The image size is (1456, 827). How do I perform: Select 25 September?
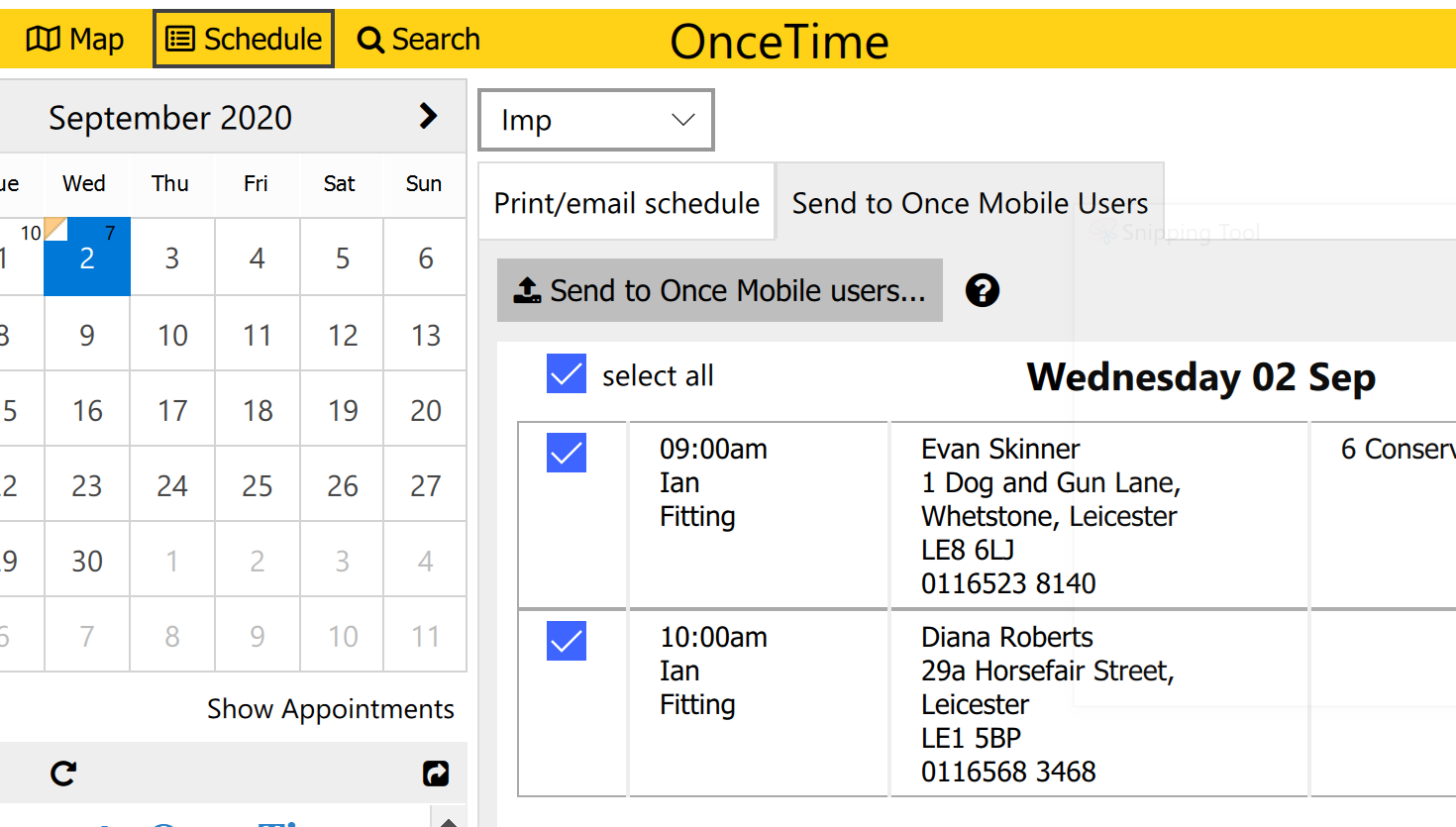(258, 485)
